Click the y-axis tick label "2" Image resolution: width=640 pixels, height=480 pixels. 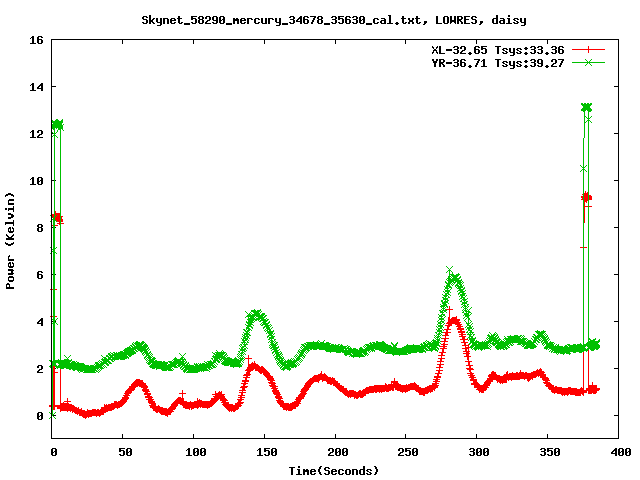[x=40, y=369]
